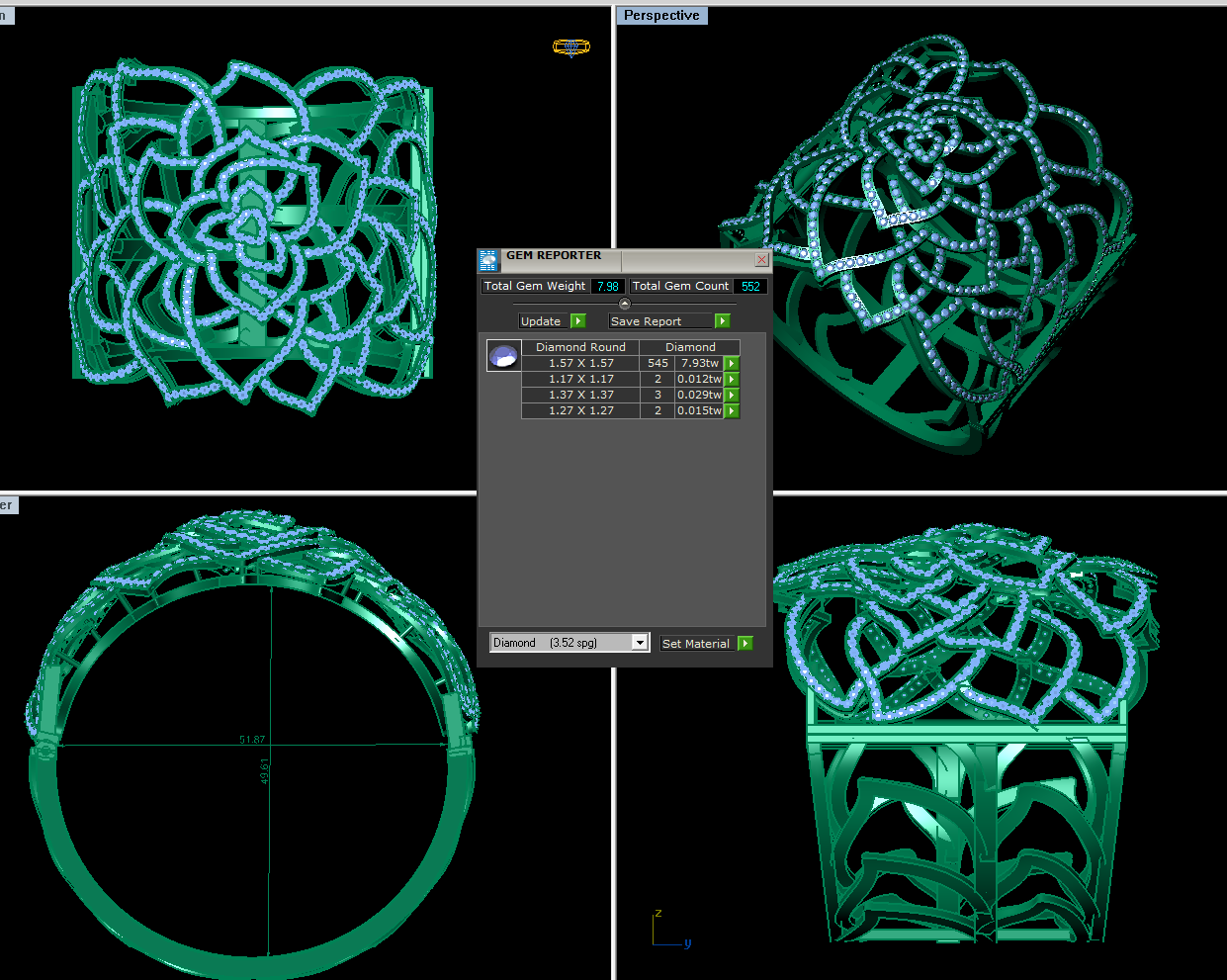Click the Diamond Round column header

click(x=580, y=347)
